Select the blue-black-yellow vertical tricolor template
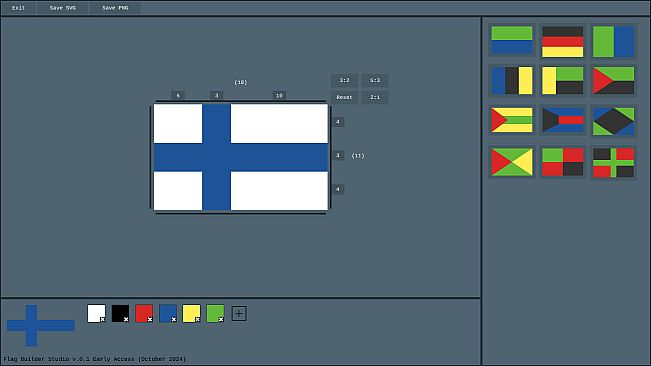The height and width of the screenshot is (366, 651). pos(512,81)
